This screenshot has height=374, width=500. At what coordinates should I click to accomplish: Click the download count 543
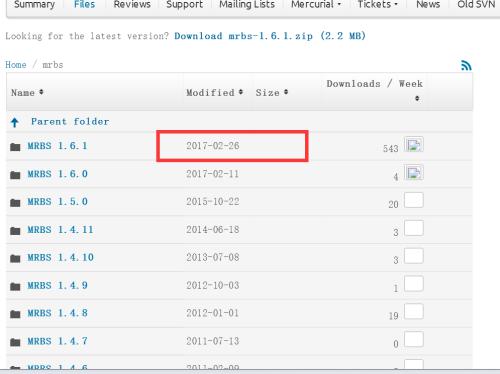click(391, 149)
